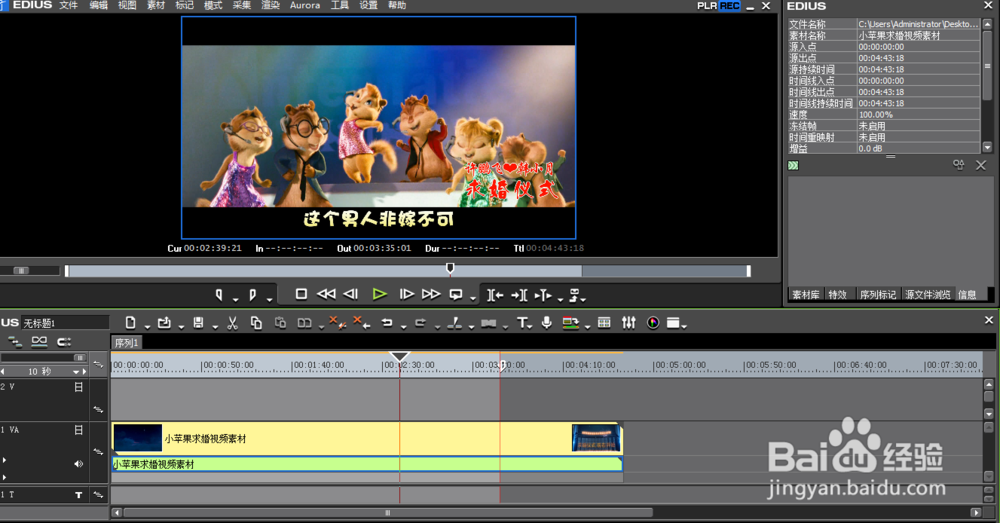Toggle sync-lock on track 2 V
Viewport: 1000px width, 523px height.
[x=98, y=409]
